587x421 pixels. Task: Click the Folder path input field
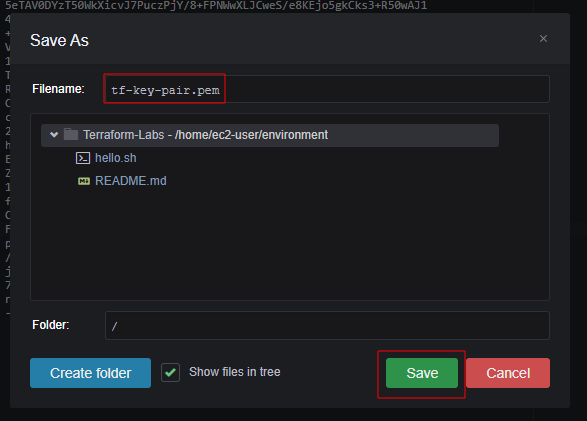(x=327, y=326)
